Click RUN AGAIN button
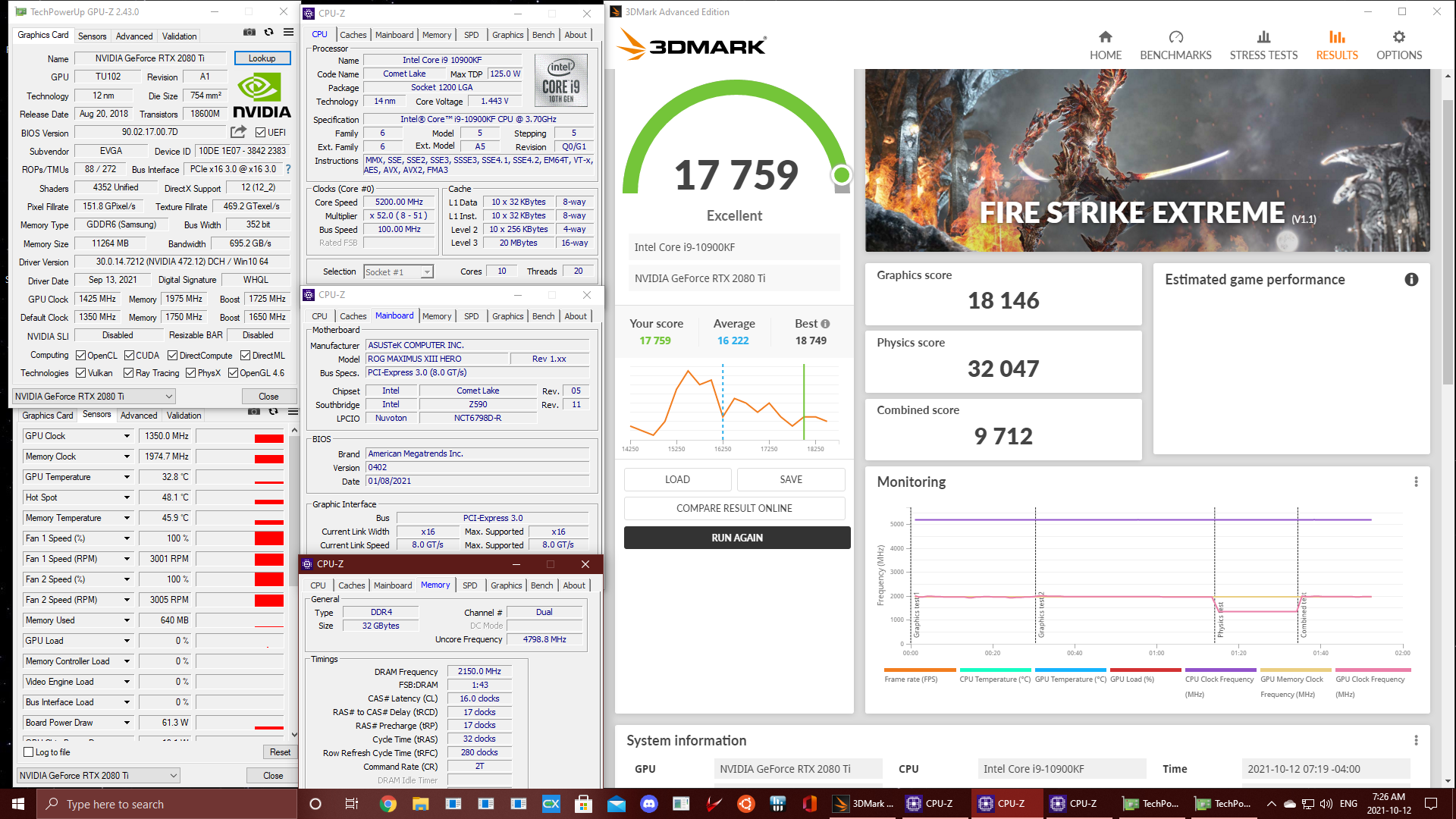The image size is (1456, 819). click(737, 538)
